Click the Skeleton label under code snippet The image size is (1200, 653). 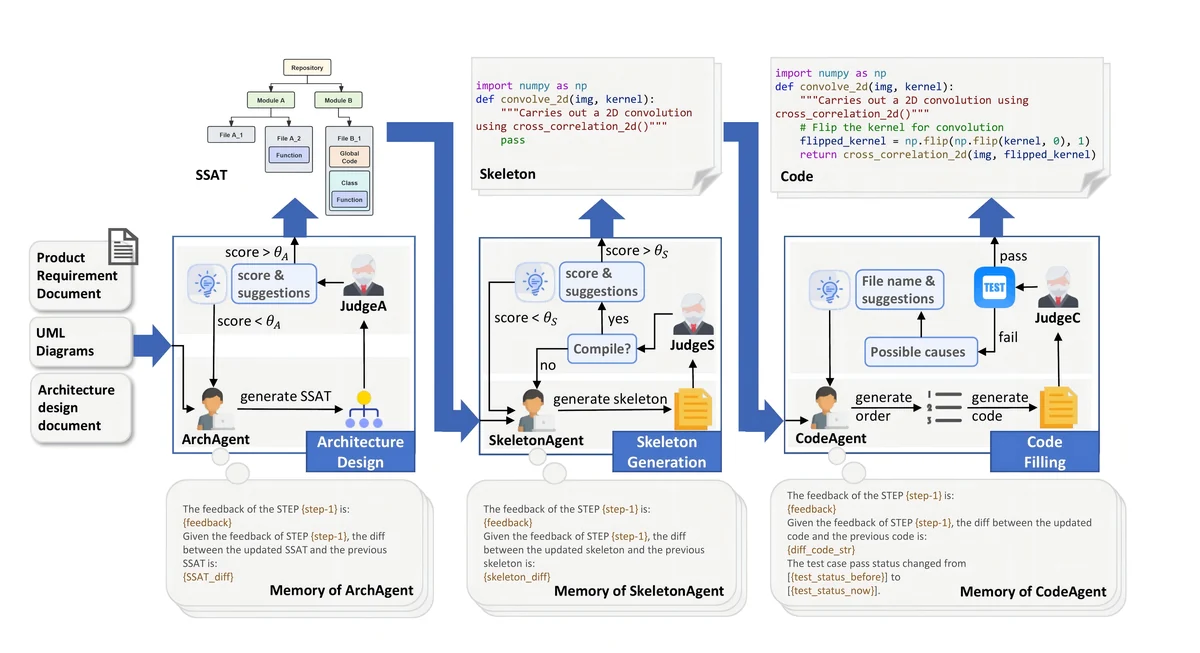tap(507, 174)
